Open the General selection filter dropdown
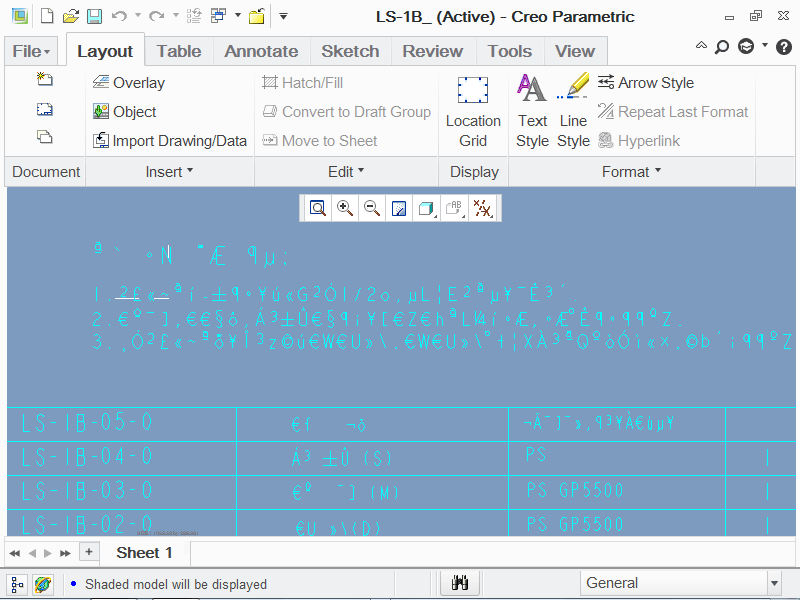800x600 pixels. [x=682, y=583]
